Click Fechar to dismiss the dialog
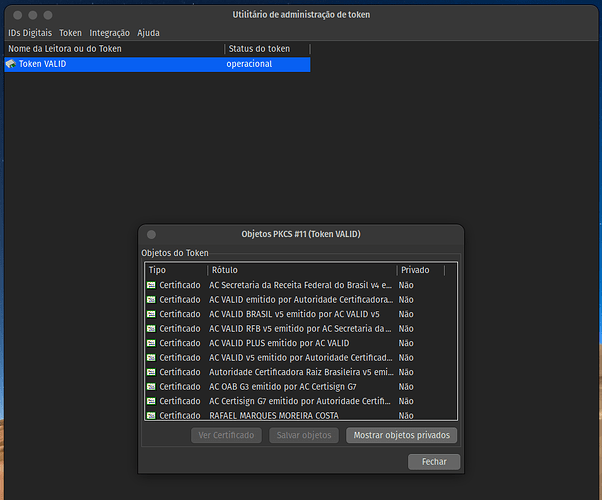The height and width of the screenshot is (500, 602). coord(434,462)
